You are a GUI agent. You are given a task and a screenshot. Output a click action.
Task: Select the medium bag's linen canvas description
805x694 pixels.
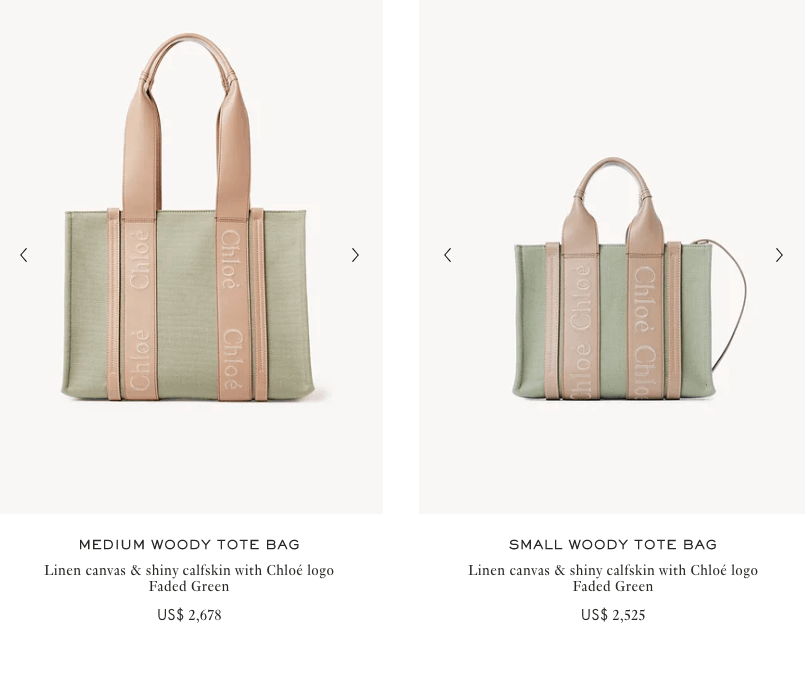(x=189, y=570)
